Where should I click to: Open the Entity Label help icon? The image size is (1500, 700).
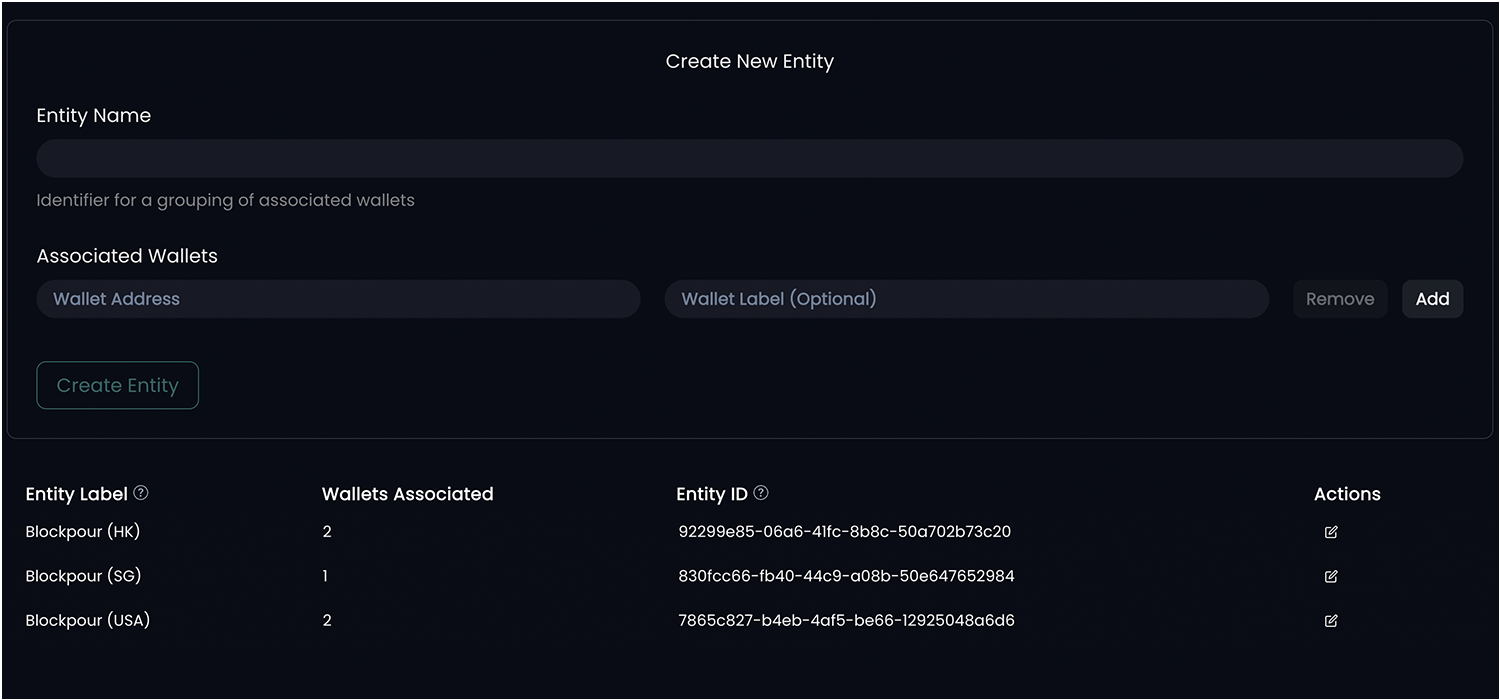(141, 493)
